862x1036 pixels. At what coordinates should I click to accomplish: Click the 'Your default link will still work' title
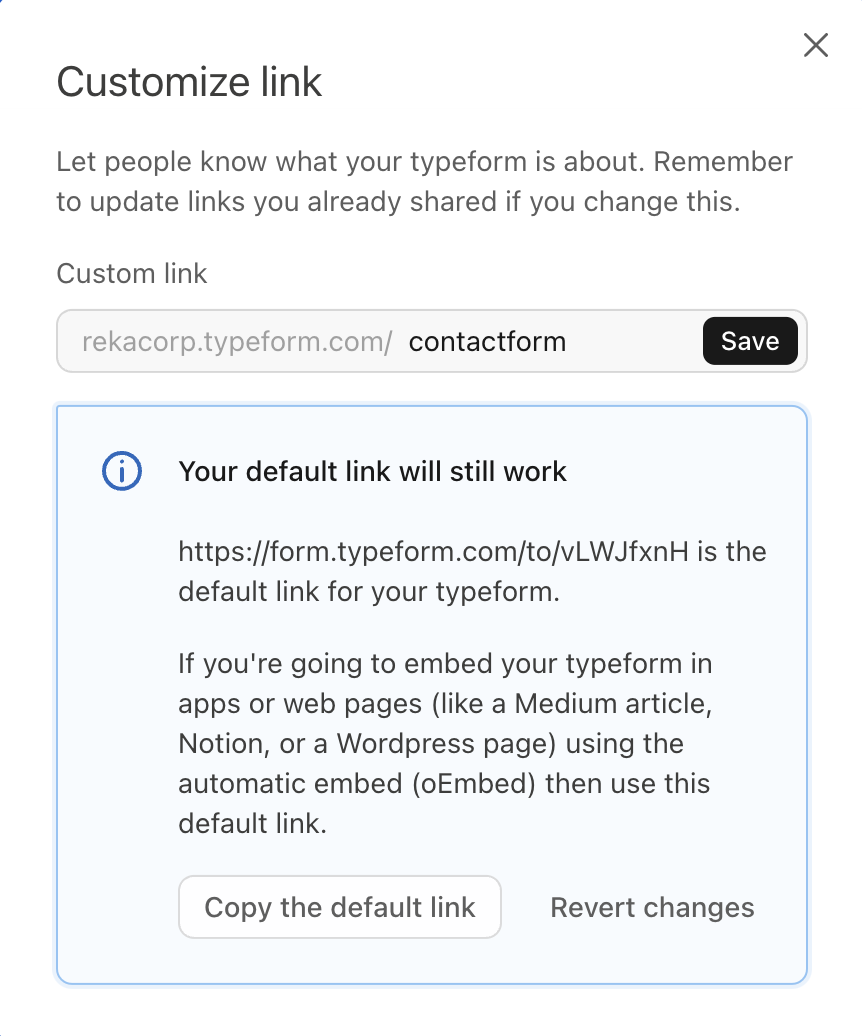tap(372, 472)
